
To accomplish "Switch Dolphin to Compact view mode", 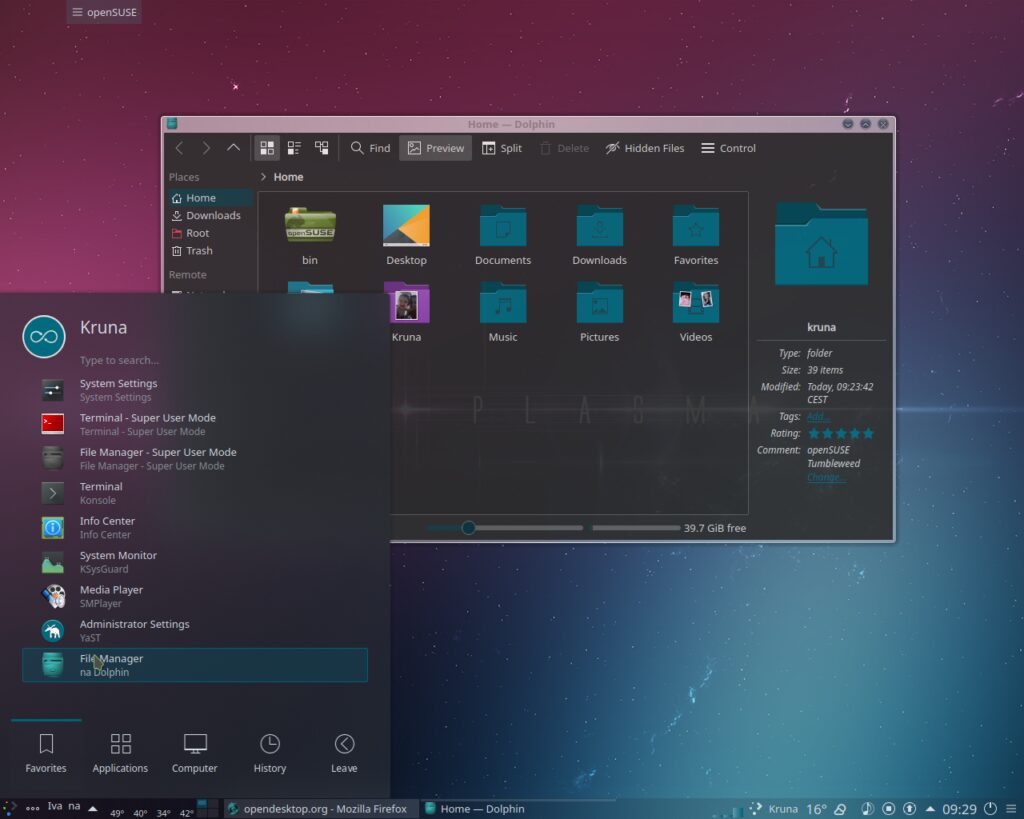I will (294, 148).
